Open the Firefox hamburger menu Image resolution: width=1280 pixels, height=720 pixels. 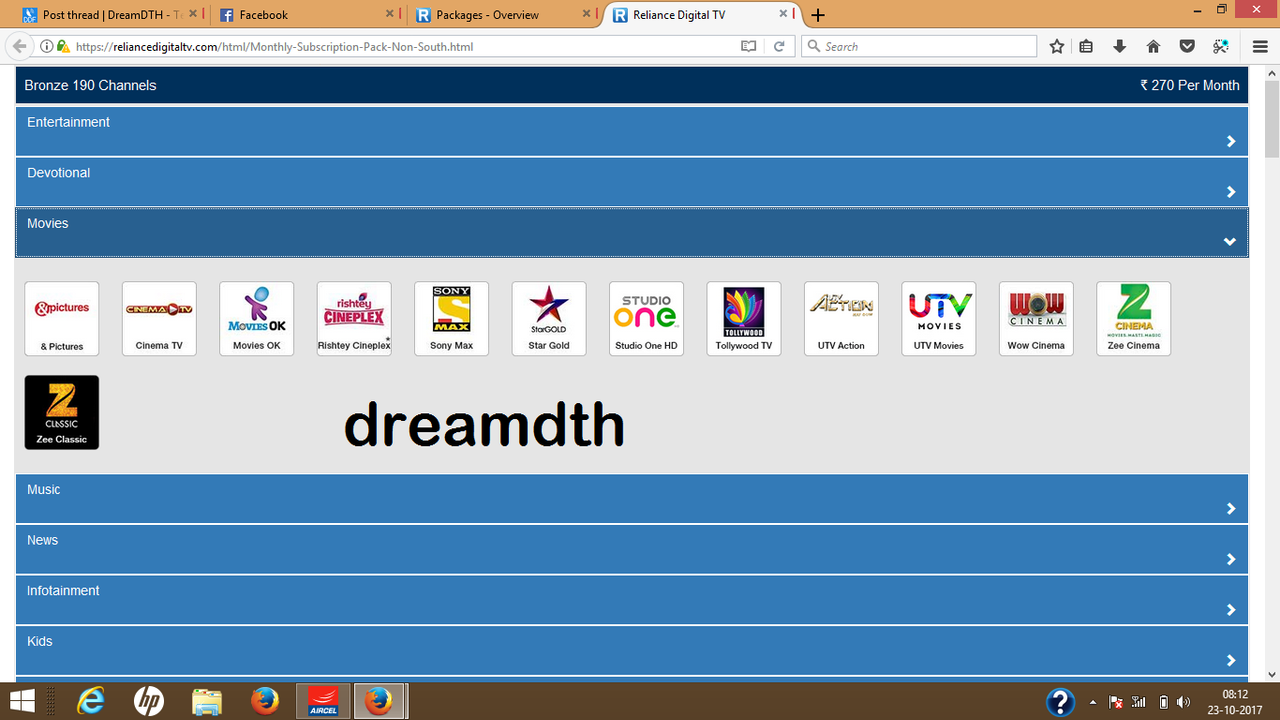click(x=1260, y=46)
